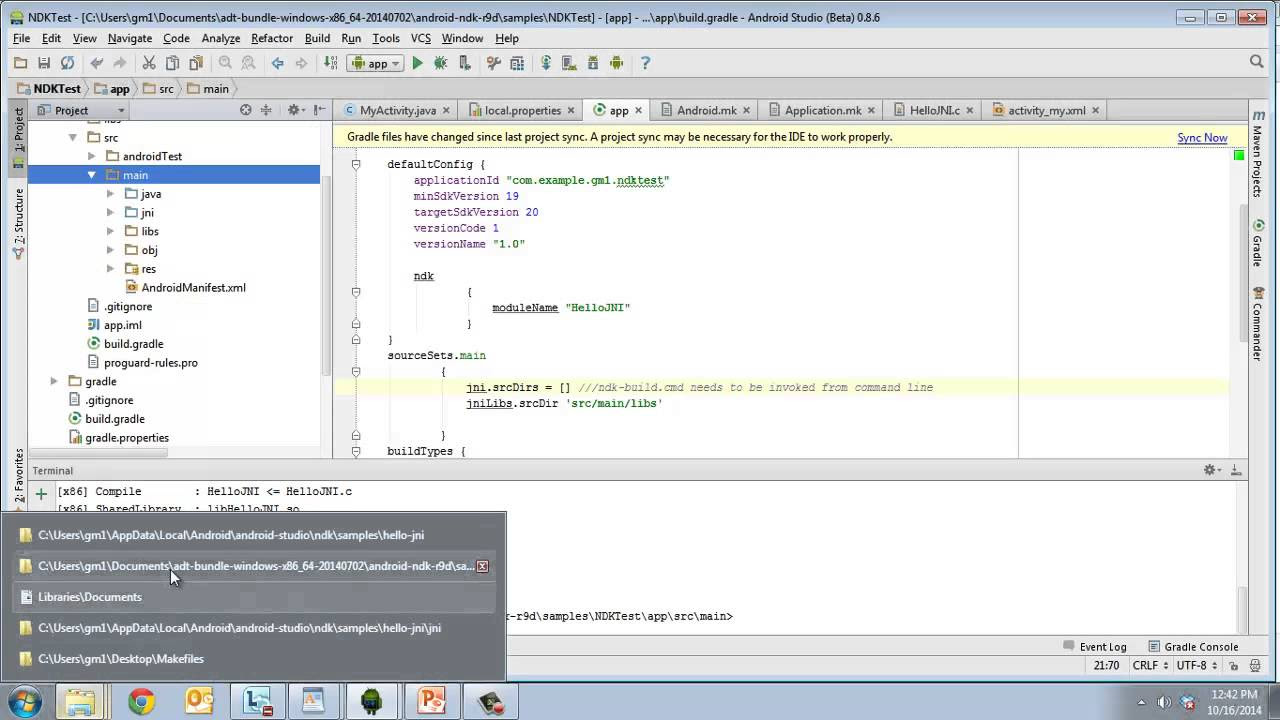This screenshot has width=1280, height=720.
Task: Click the Help question mark icon
Action: (x=645, y=63)
